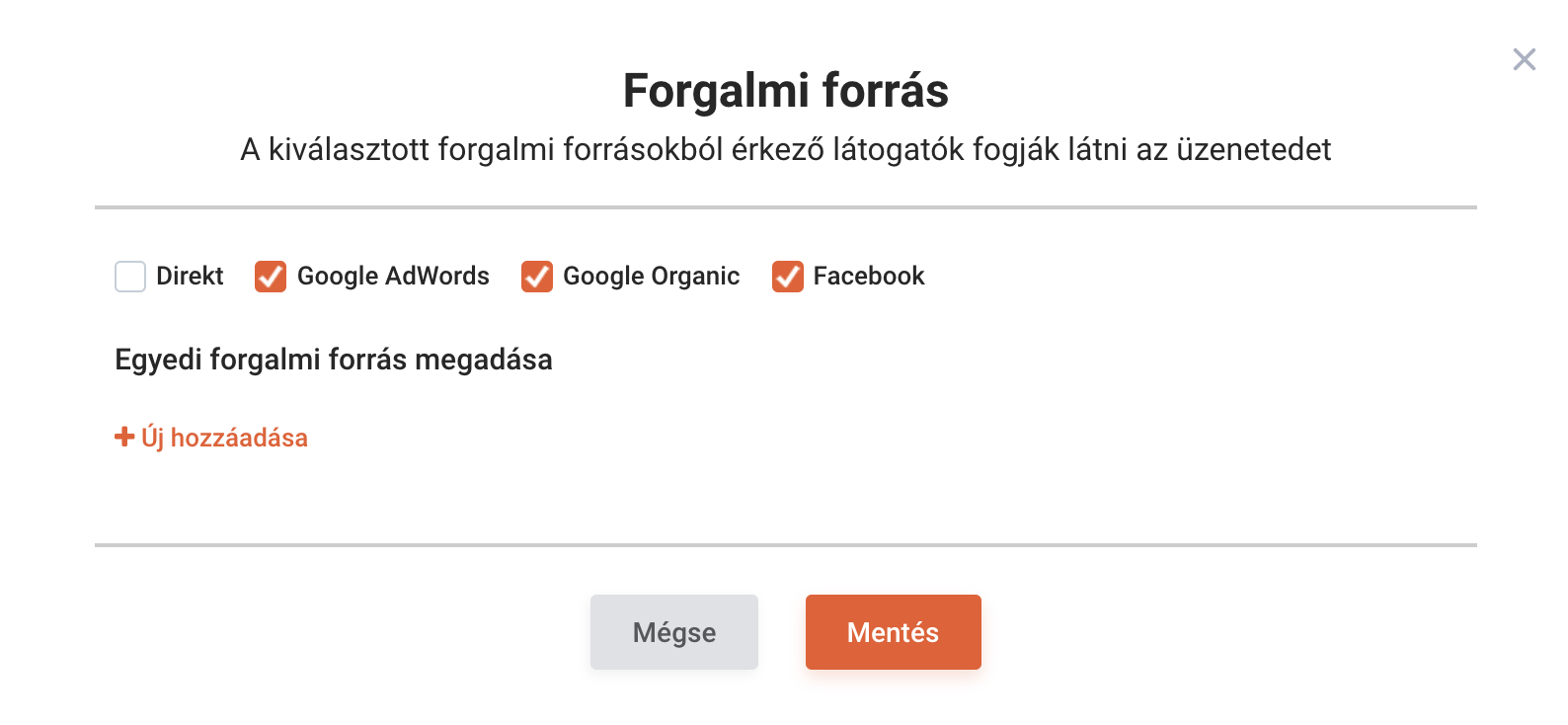Click the Facebook label text

pyautogui.click(x=869, y=276)
